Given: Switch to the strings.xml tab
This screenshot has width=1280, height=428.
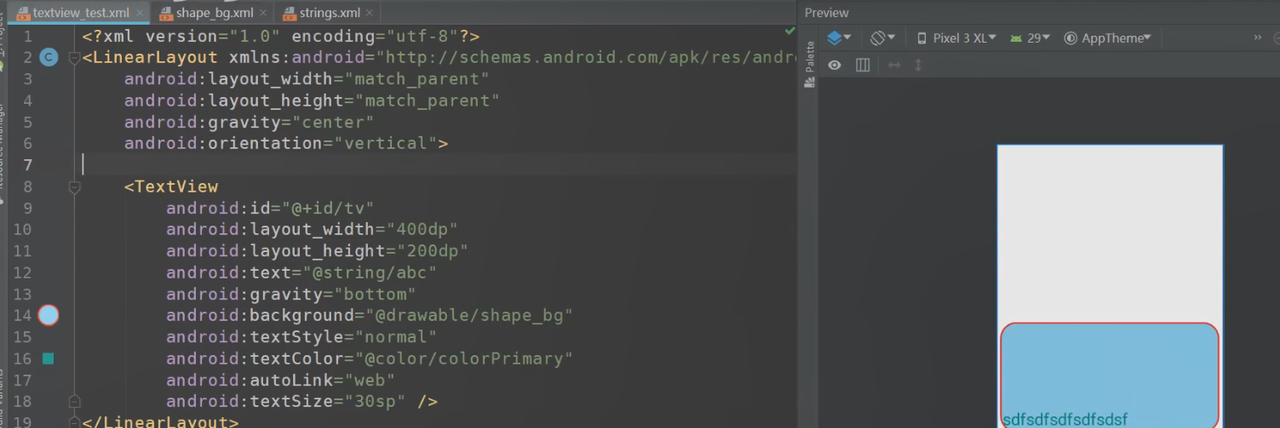Looking at the screenshot, I should [x=330, y=13].
